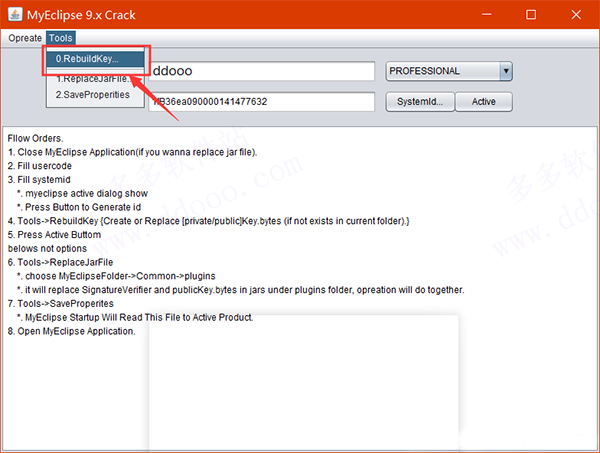Click '*. myeclipse active dialog show' line
This screenshot has height=453, width=600.
point(82,194)
